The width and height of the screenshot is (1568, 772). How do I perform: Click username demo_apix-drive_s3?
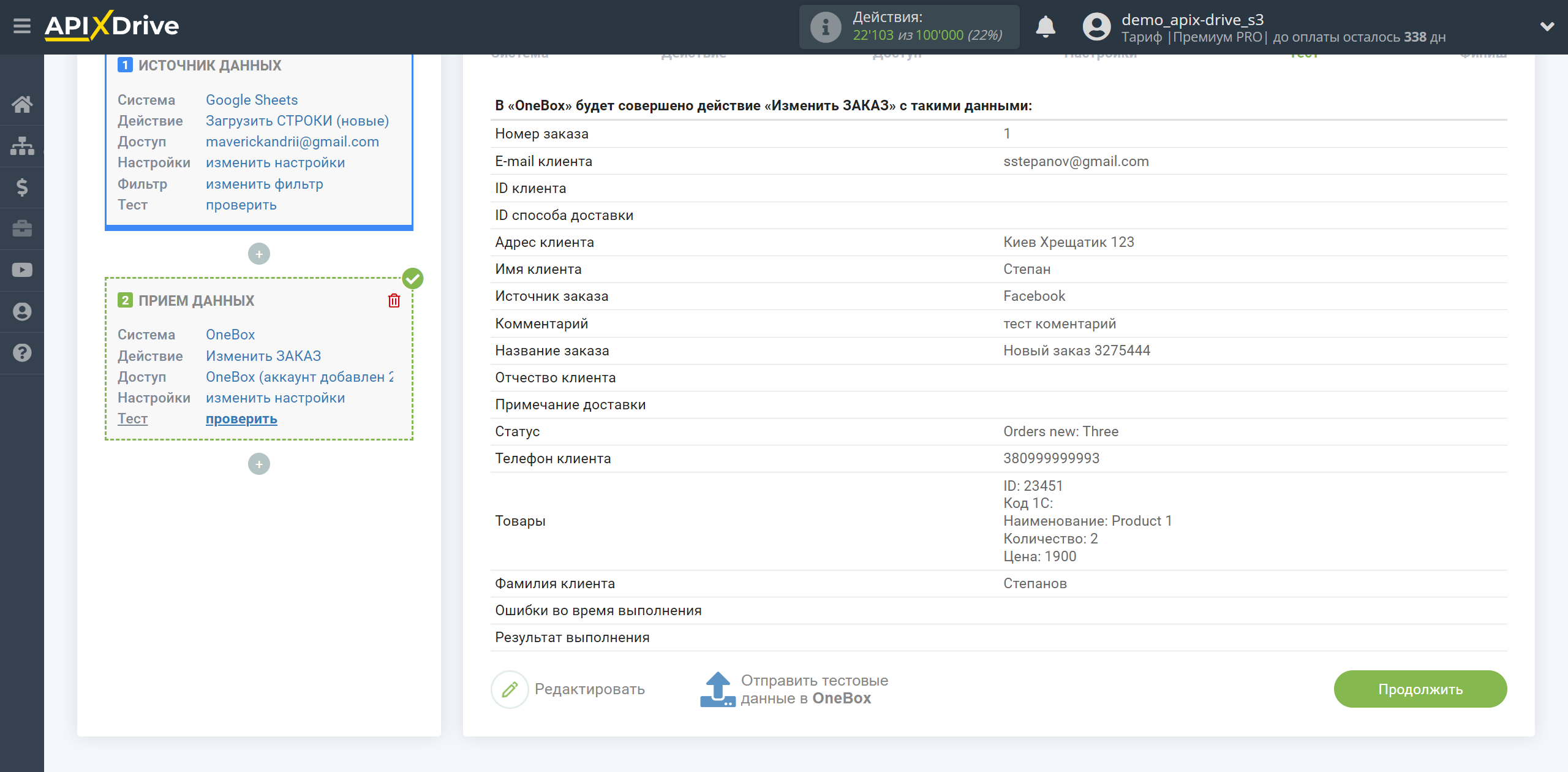(1192, 20)
